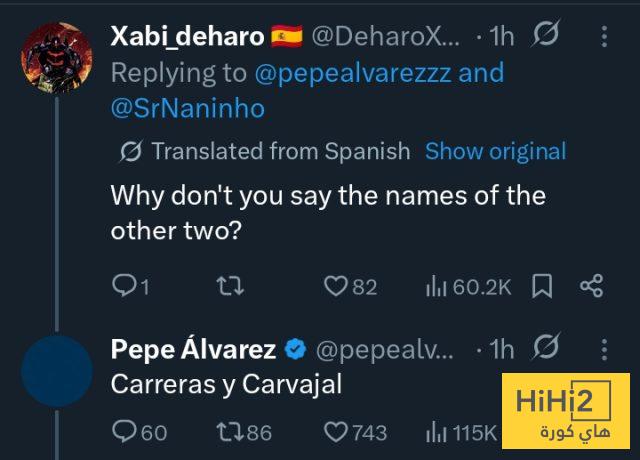
Task: Show original Spanish text
Action: click(495, 151)
